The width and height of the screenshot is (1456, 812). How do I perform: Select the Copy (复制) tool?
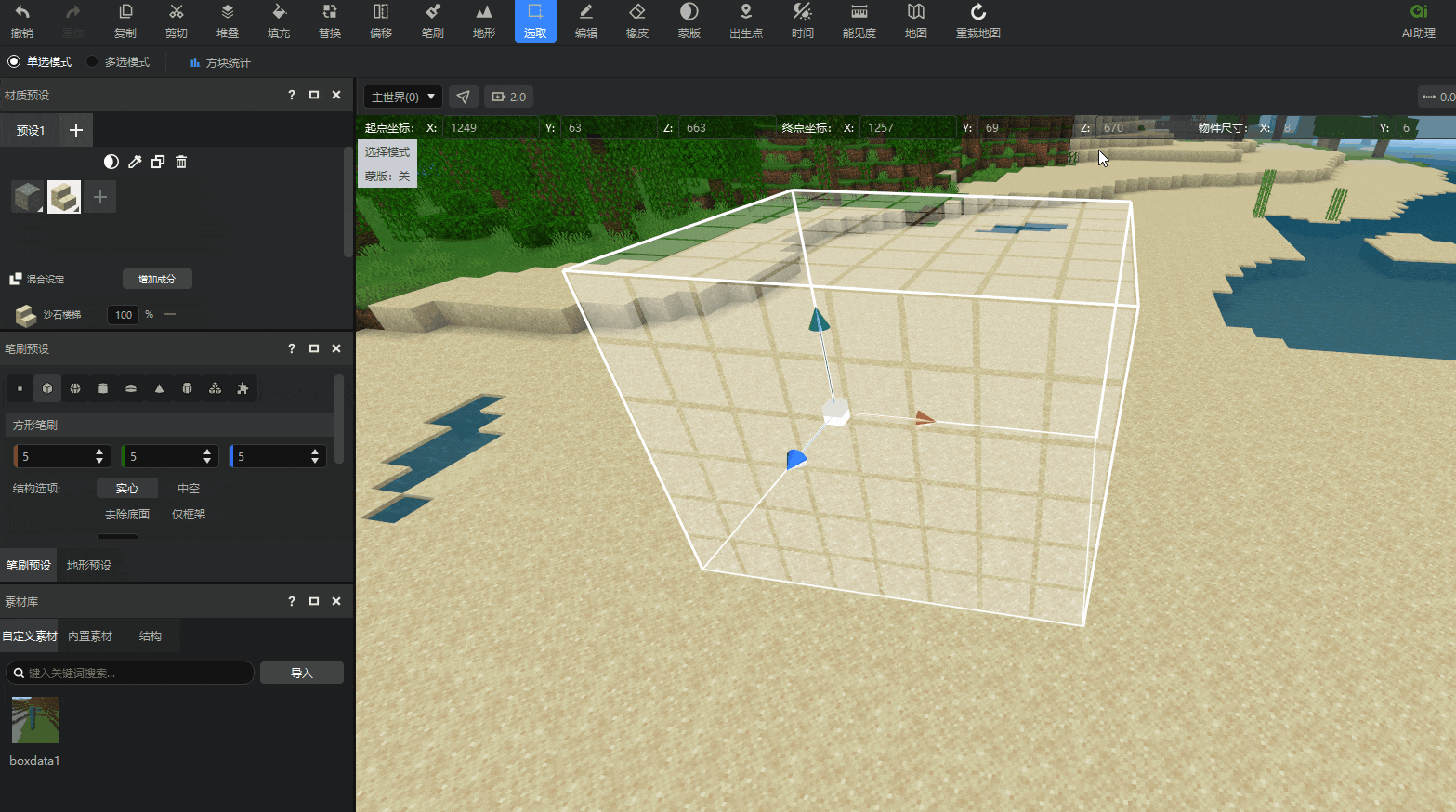[125, 21]
